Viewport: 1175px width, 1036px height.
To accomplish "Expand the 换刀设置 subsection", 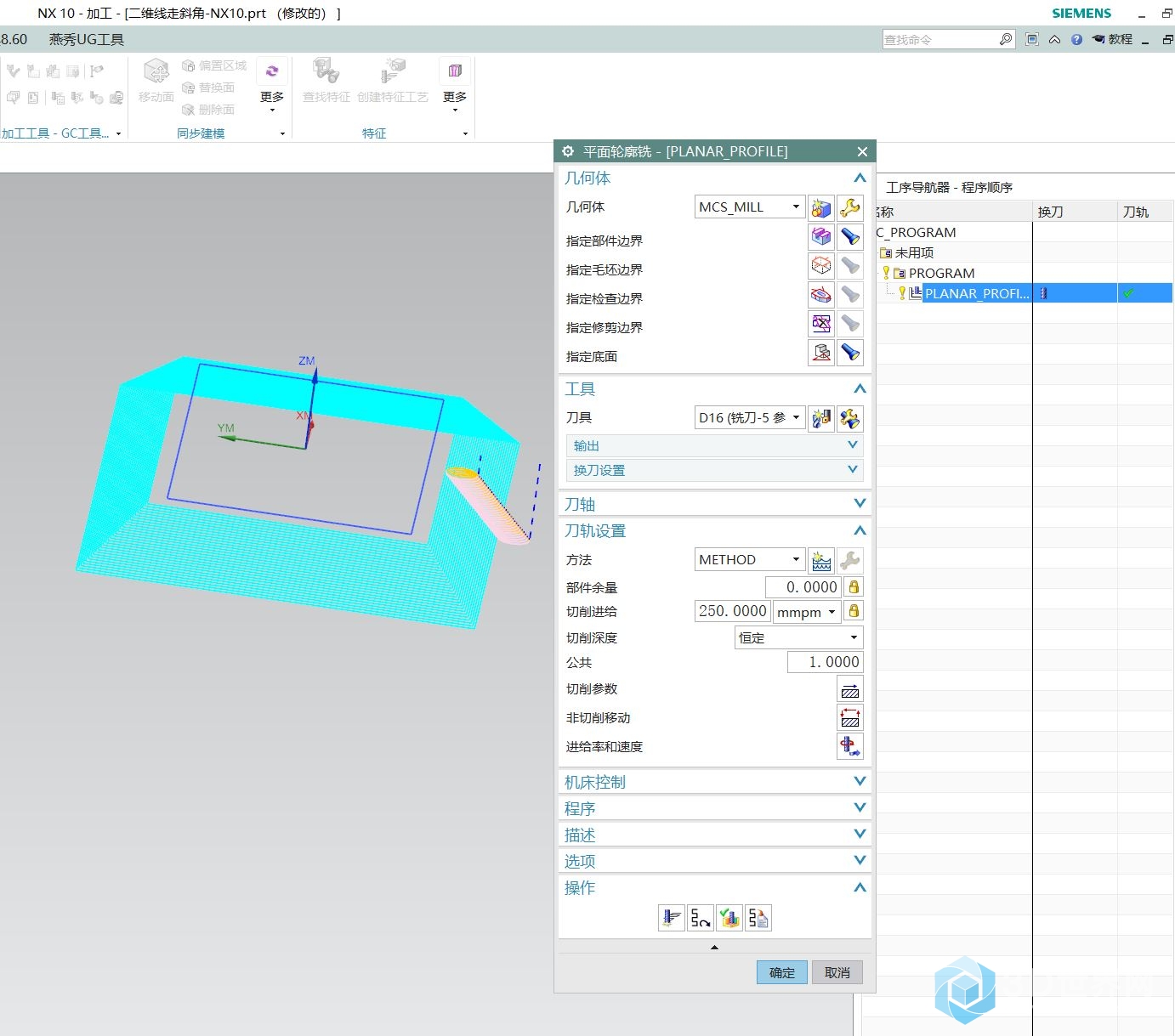I will 714,470.
